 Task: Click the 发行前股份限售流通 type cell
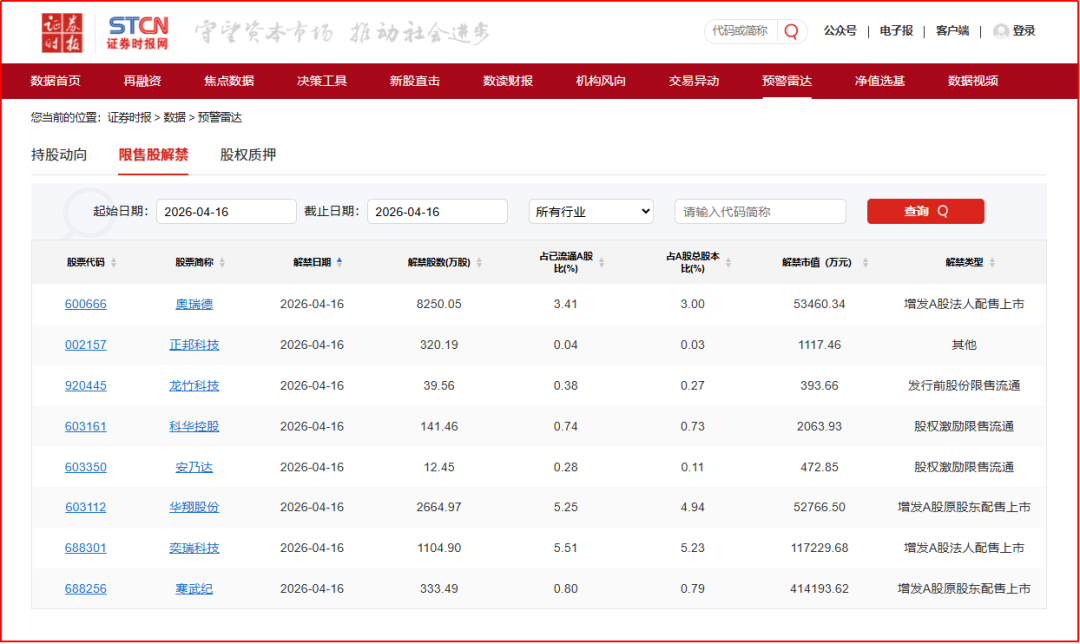[964, 386]
